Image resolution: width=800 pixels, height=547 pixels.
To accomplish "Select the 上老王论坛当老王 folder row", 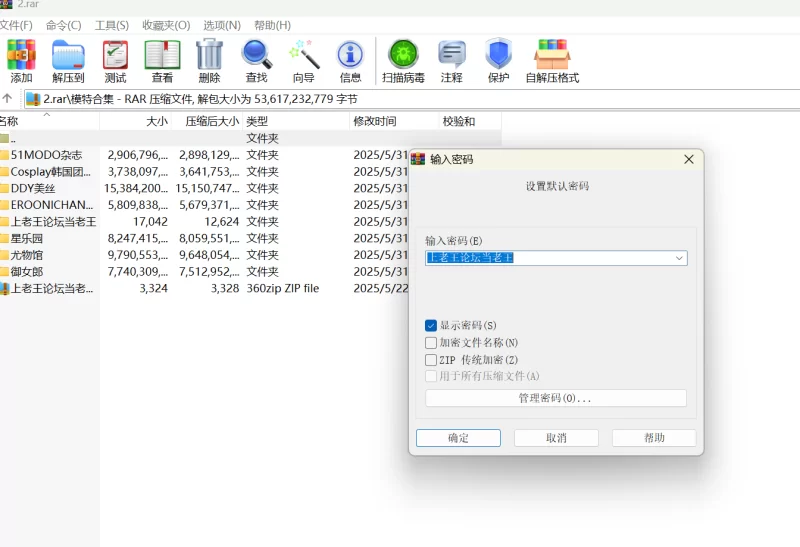I will (x=204, y=222).
